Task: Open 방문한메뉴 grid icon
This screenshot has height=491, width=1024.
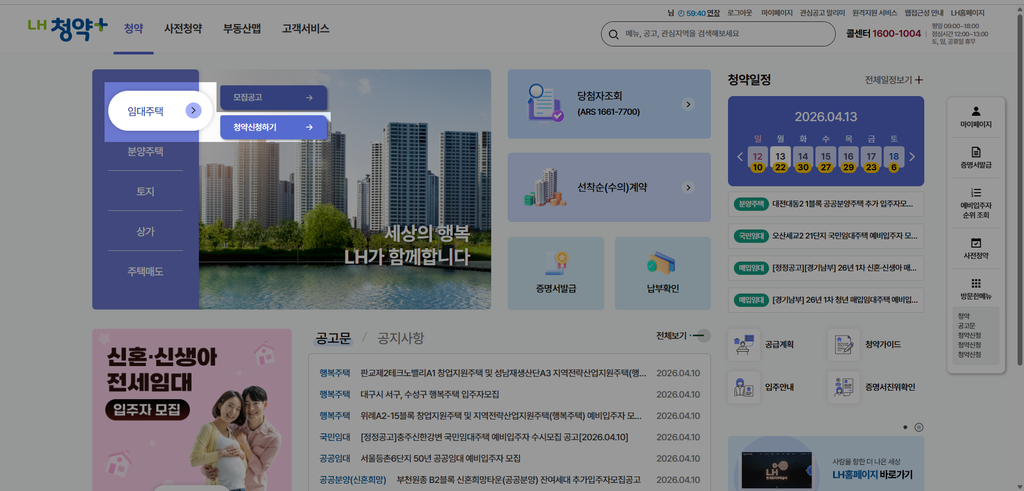Action: coord(976,283)
